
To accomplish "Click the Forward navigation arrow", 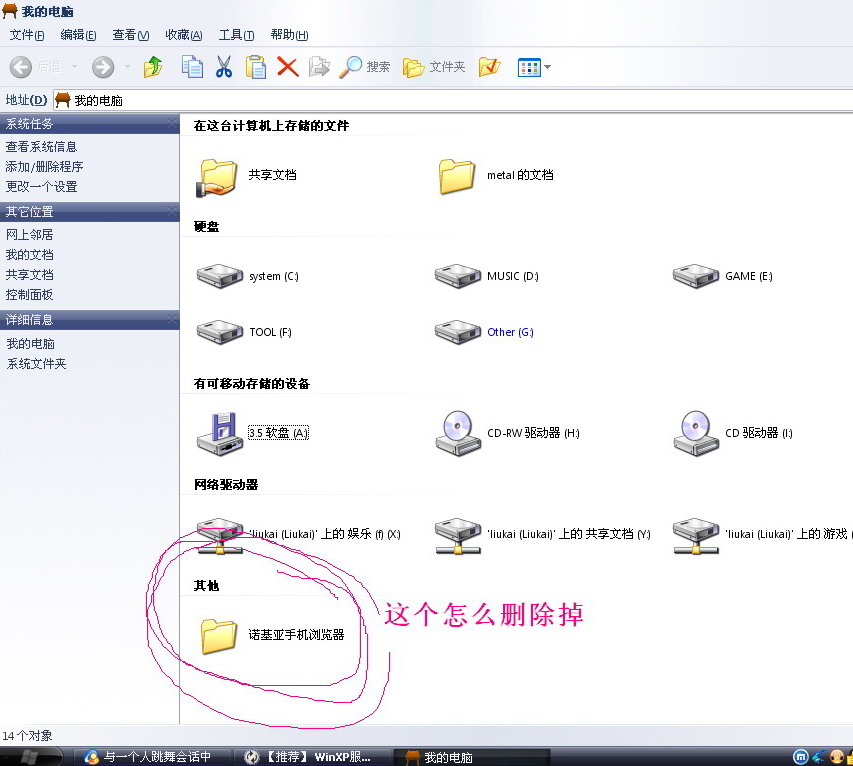I will (x=103, y=67).
